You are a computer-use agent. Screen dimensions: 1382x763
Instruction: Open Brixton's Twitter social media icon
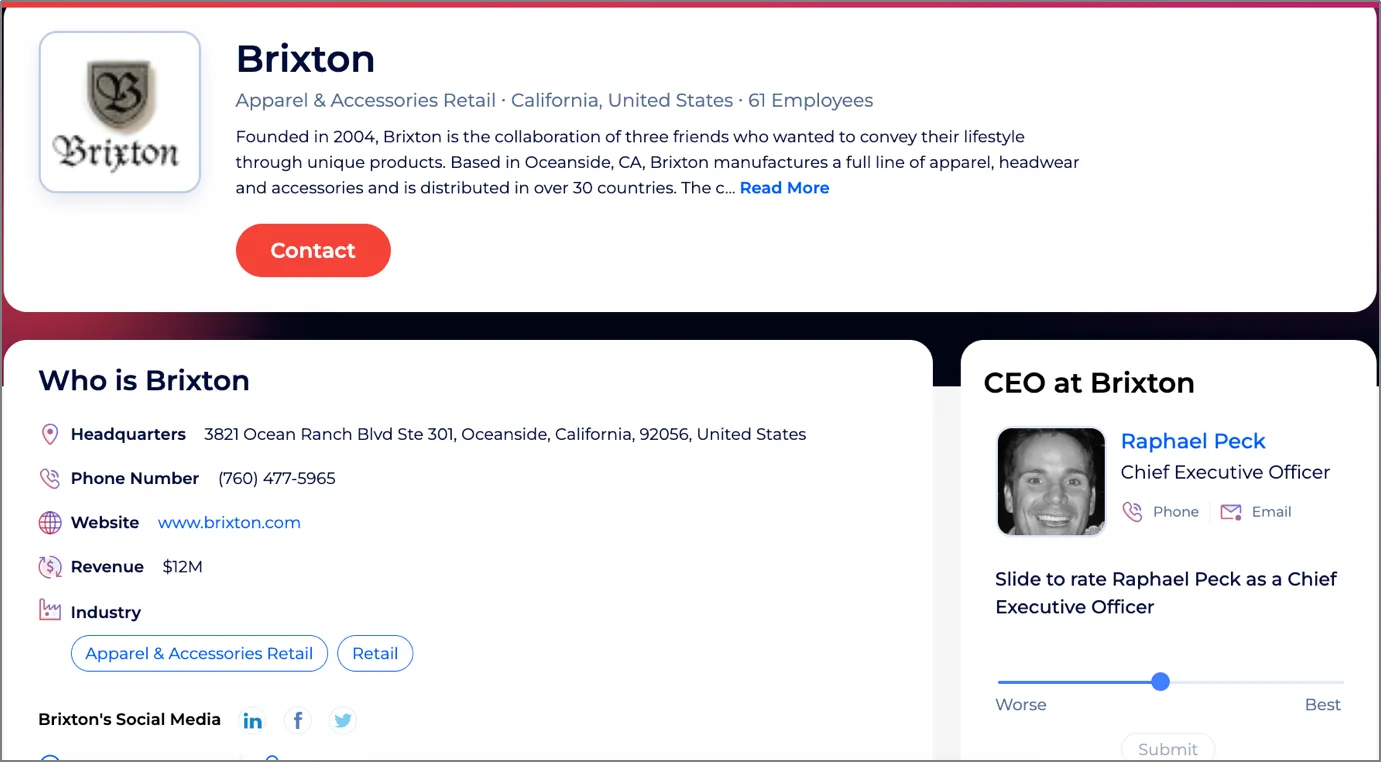coord(342,719)
